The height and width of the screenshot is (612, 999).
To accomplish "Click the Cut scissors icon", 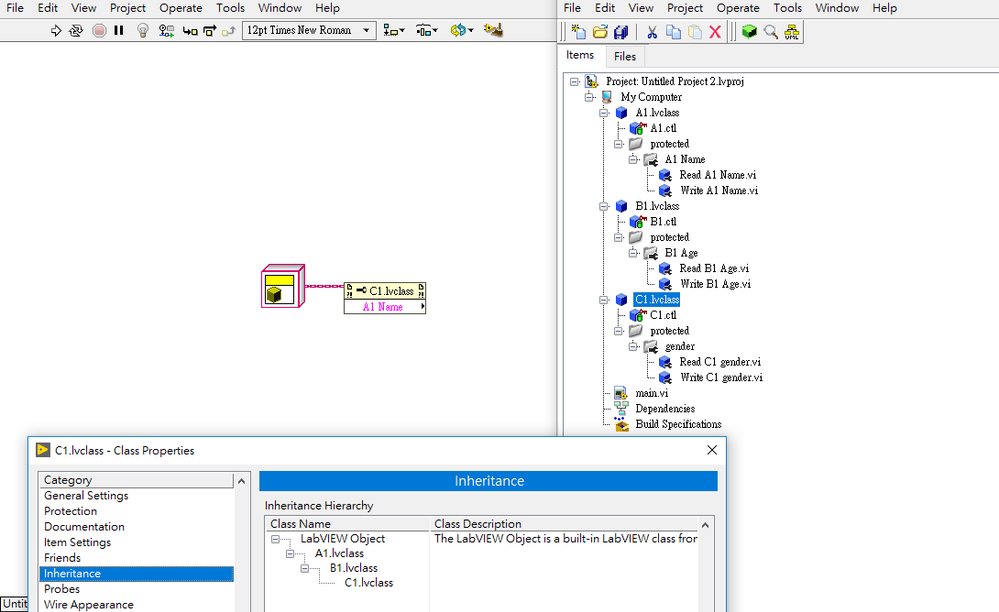I will pyautogui.click(x=652, y=32).
